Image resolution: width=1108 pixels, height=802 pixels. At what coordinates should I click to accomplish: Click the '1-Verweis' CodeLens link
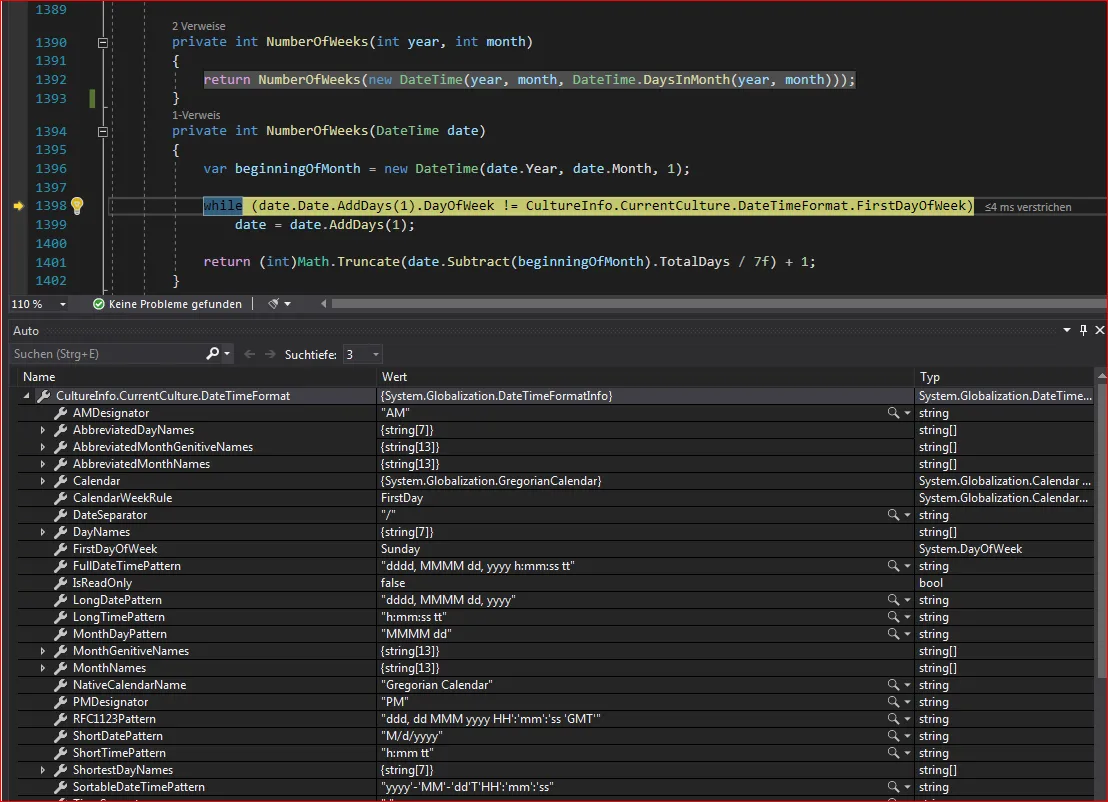pos(196,115)
